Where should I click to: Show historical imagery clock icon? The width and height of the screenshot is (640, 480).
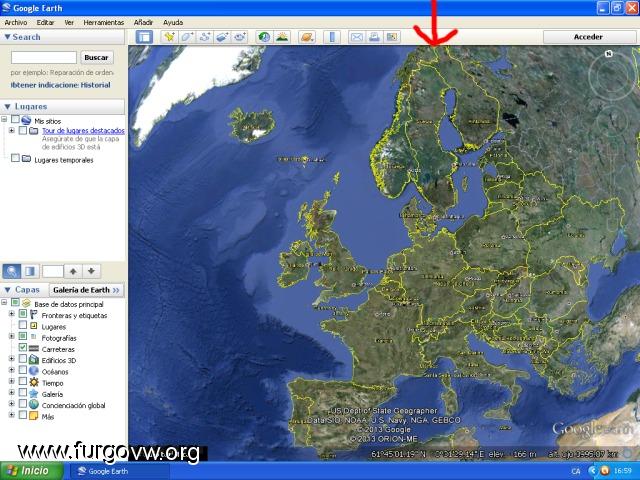[x=264, y=37]
